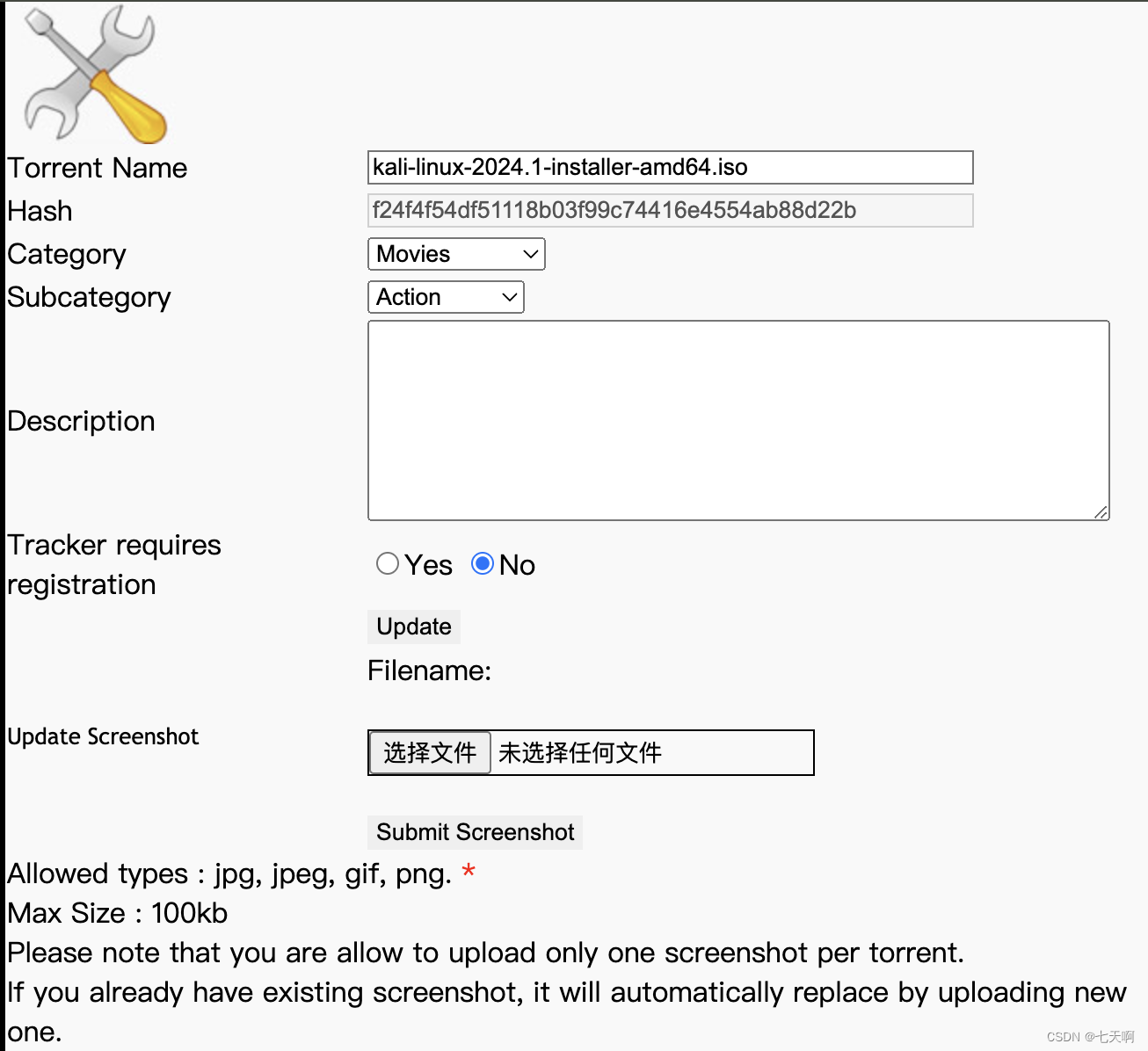Click the Torrent Name label
This screenshot has width=1148, height=1051.
[97, 168]
